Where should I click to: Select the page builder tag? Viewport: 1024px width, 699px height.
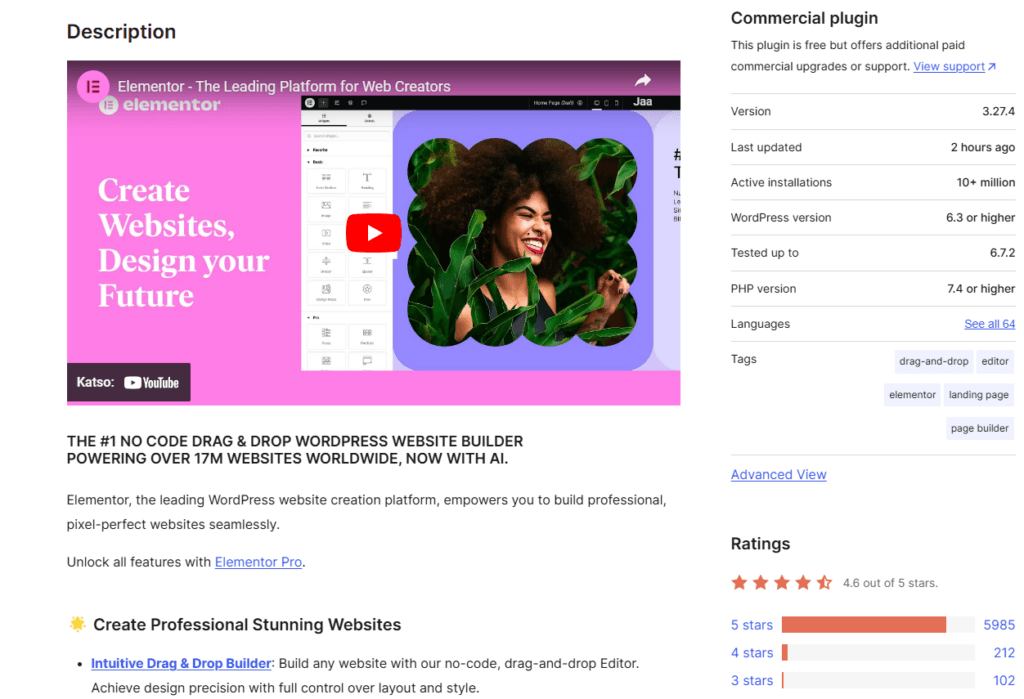coord(980,428)
